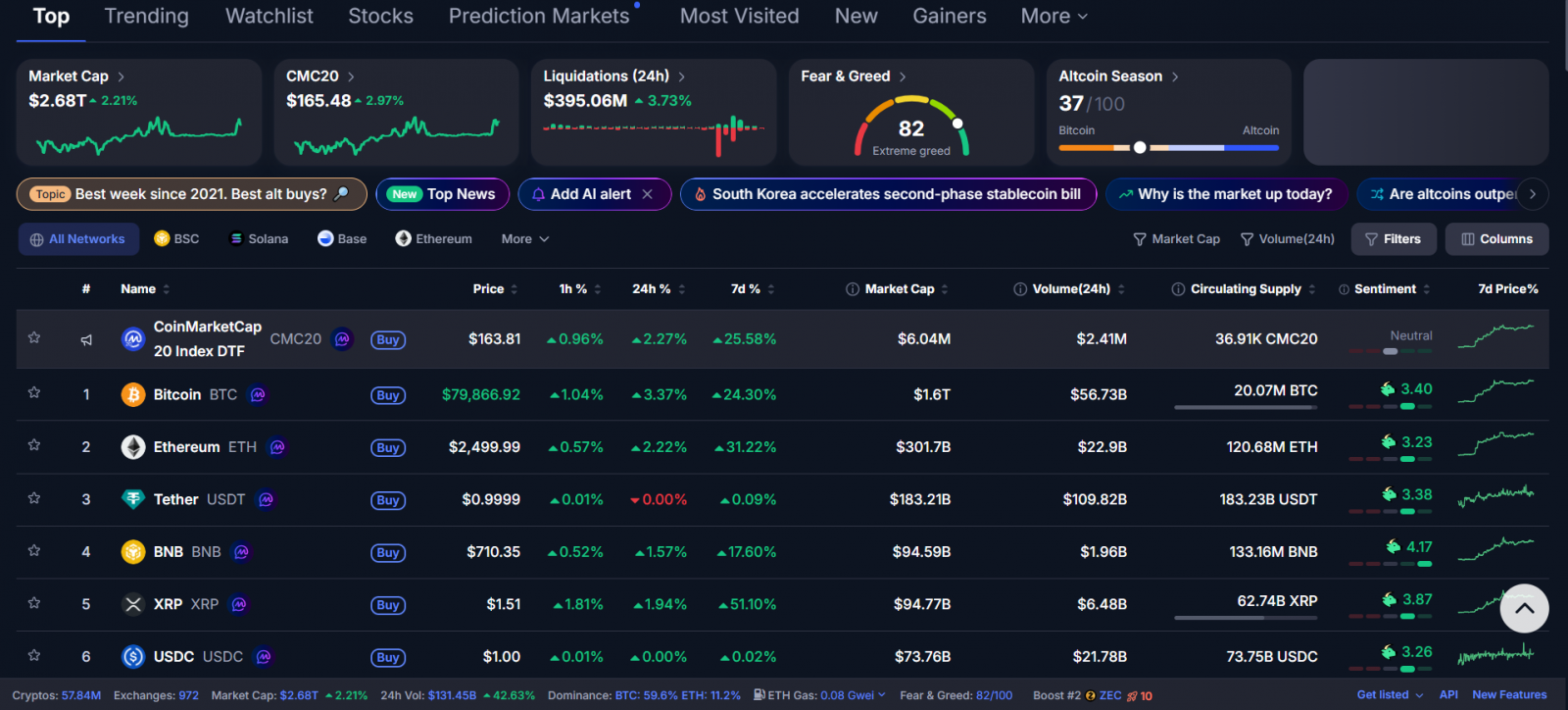Click the megaphone icon in CMC20 row
The width and height of the screenshot is (1568, 710).
86,339
